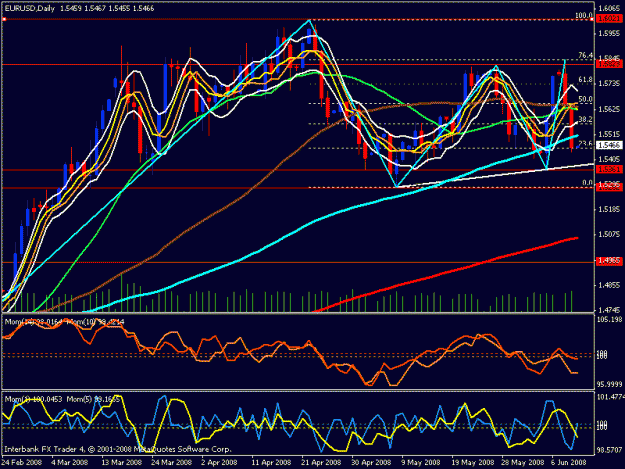
Task: Click the 95.9999 momentum scale value
Action: pyautogui.click(x=609, y=385)
